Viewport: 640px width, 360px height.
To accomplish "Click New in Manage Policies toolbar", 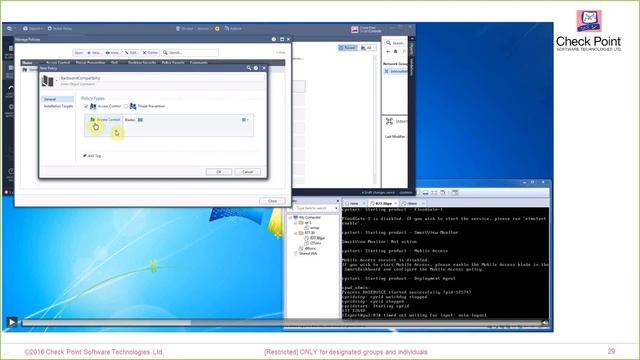I will point(94,53).
